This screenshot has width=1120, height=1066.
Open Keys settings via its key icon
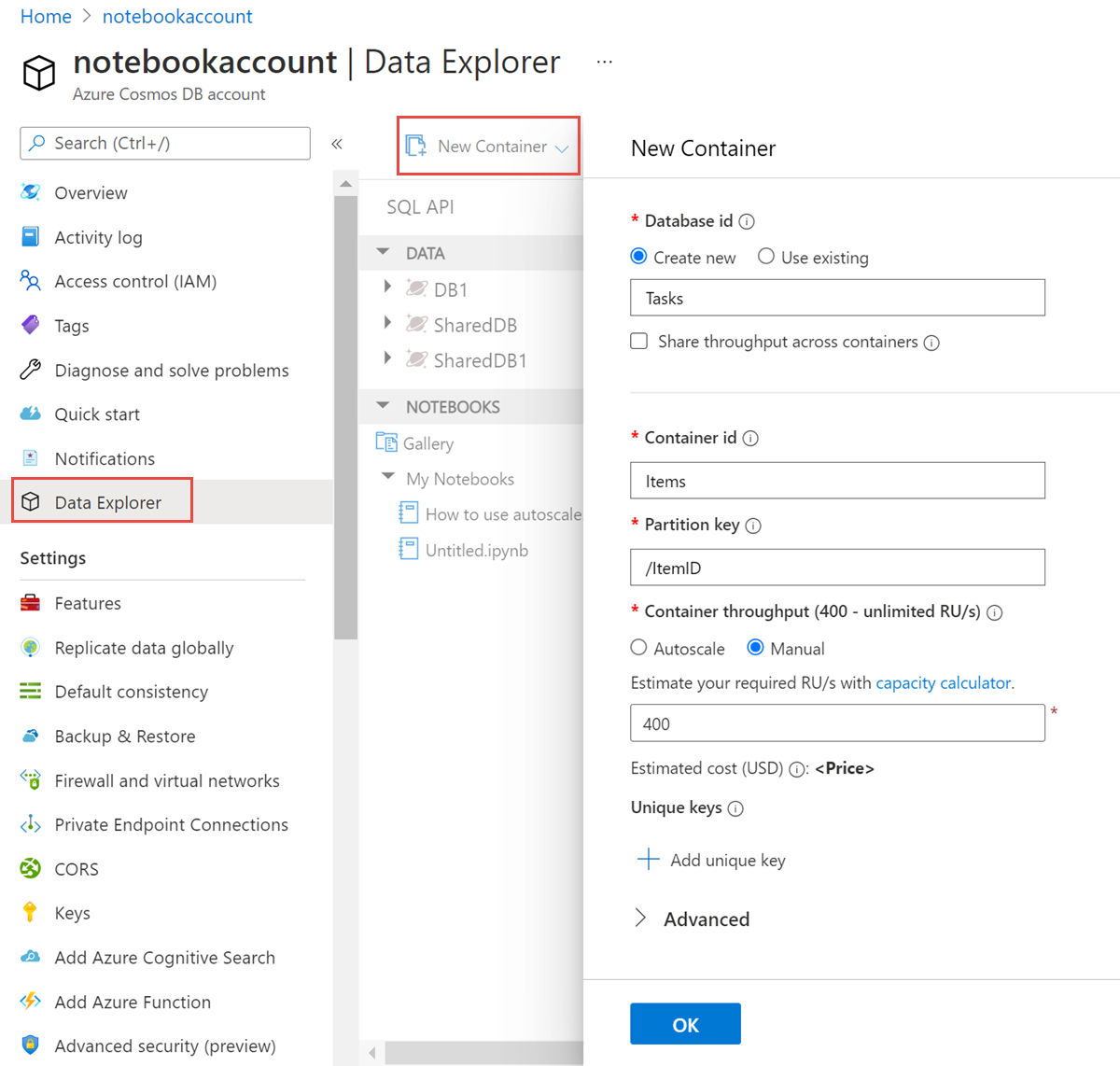[x=31, y=912]
